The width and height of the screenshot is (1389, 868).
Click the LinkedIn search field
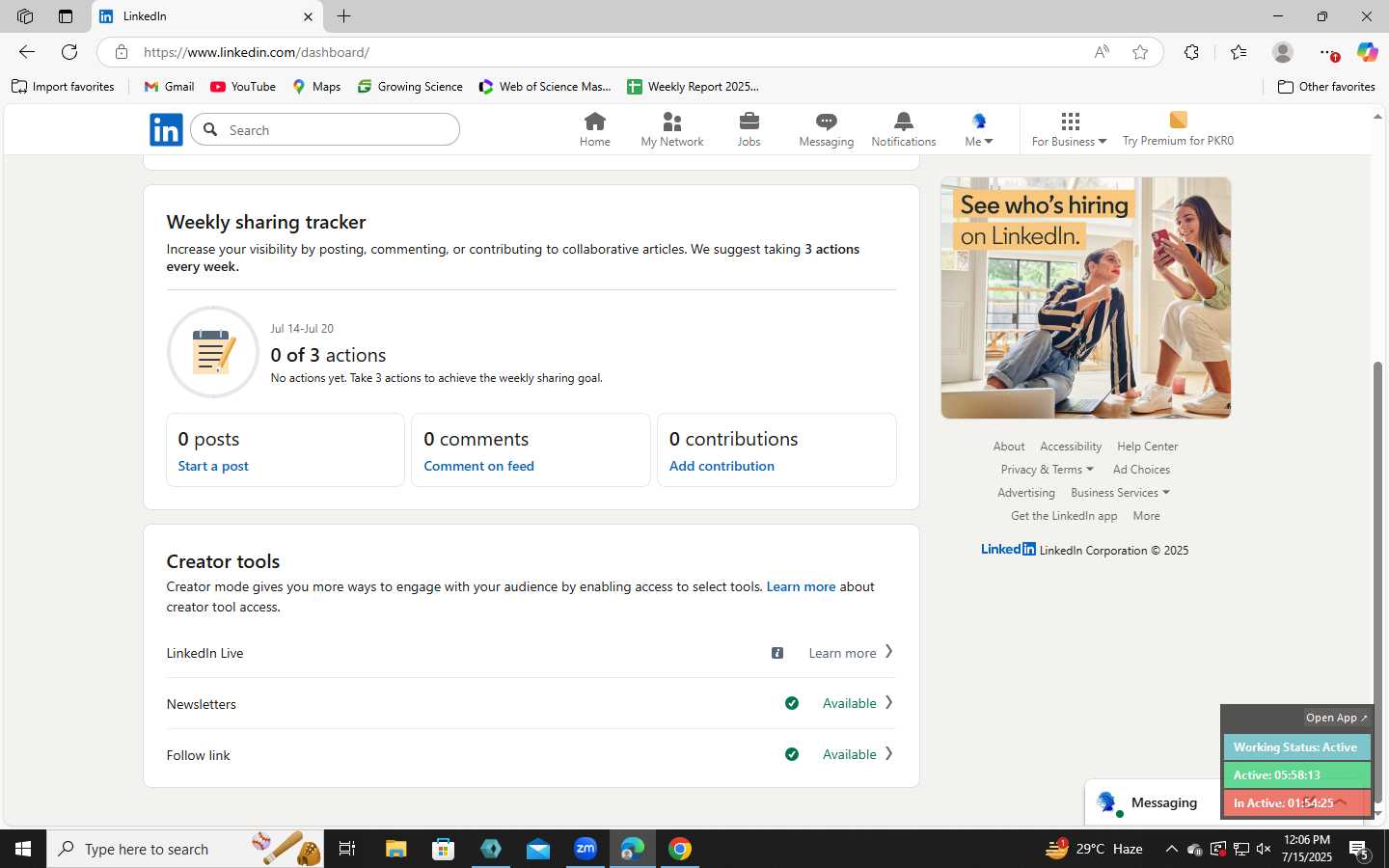325,129
